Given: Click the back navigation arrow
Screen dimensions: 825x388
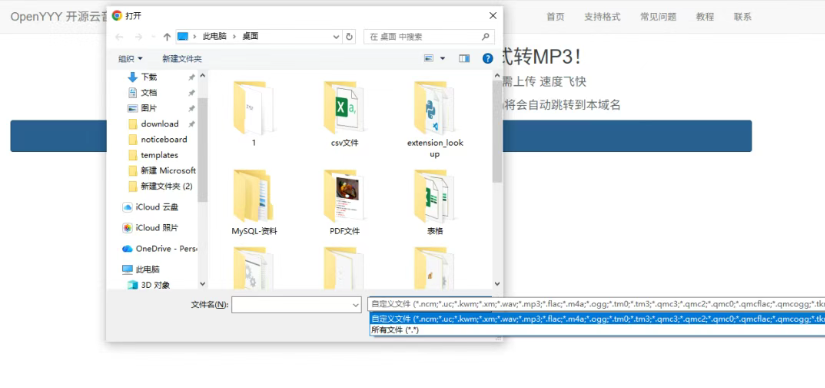Looking at the screenshot, I should tap(119, 37).
